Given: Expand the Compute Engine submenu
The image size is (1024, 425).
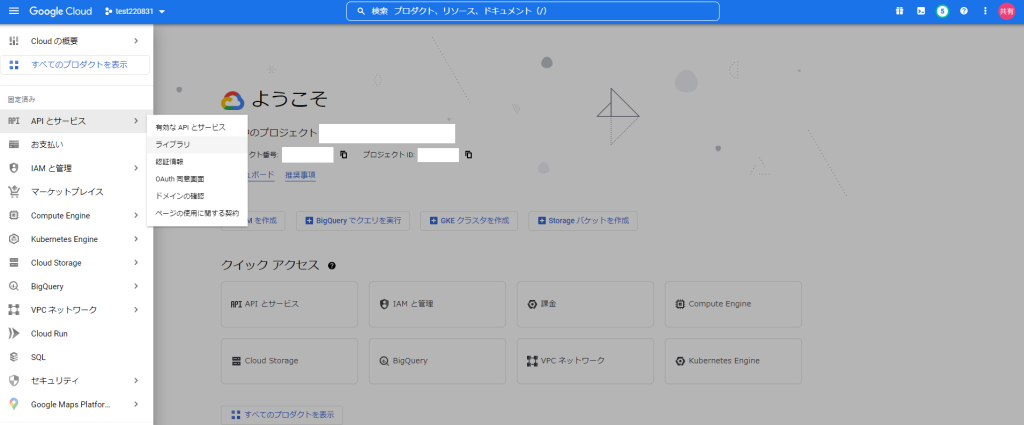Looking at the screenshot, I should tap(136, 215).
